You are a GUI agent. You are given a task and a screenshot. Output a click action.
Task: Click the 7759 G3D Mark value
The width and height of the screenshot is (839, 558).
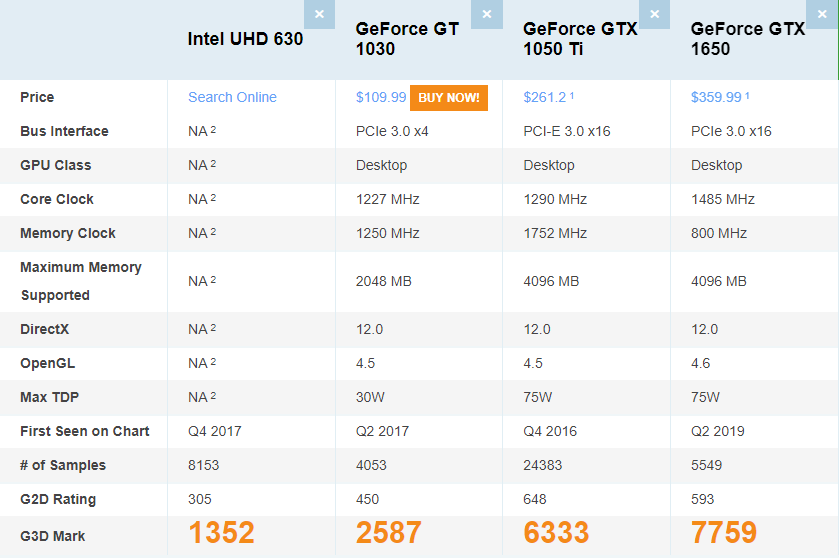[x=724, y=533]
